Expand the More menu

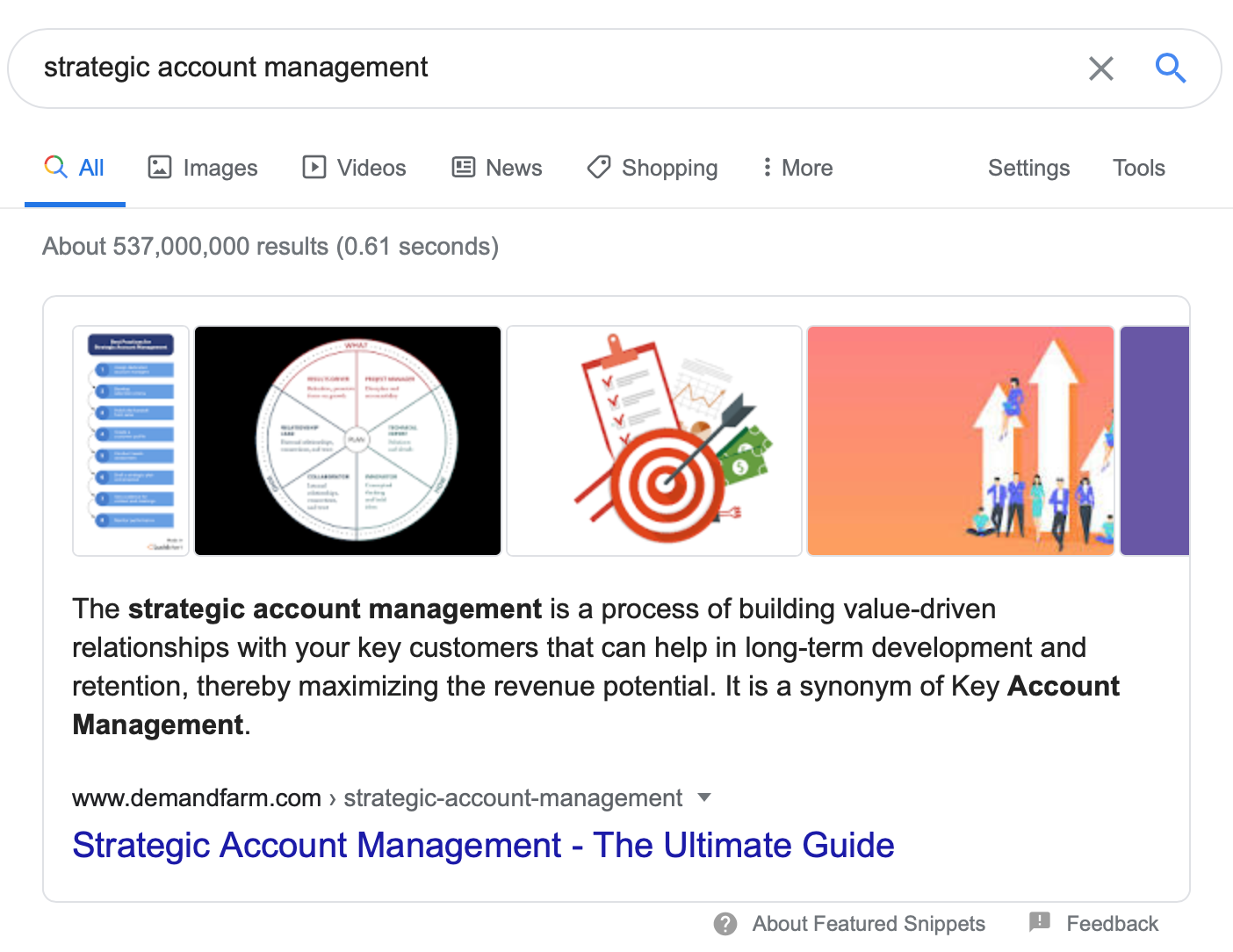(x=797, y=168)
